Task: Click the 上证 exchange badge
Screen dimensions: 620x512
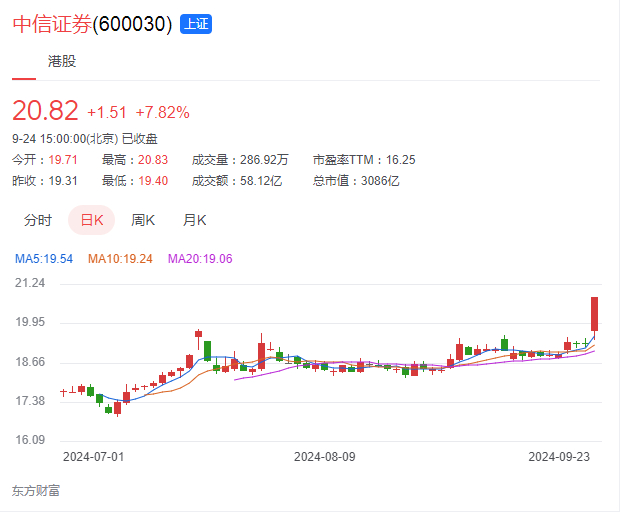Action: click(x=196, y=24)
